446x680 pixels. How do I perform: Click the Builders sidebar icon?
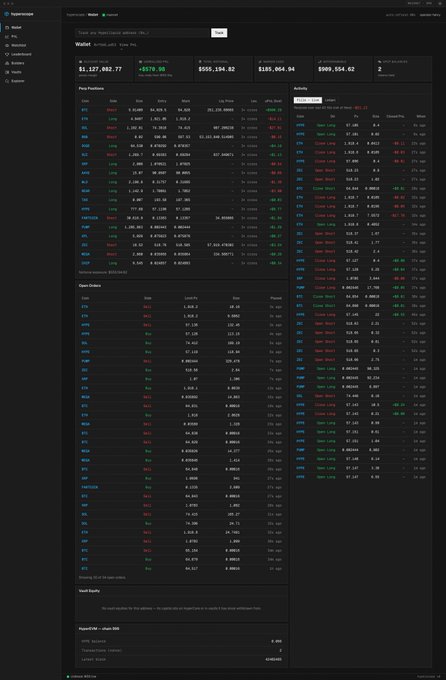[x=7, y=63]
